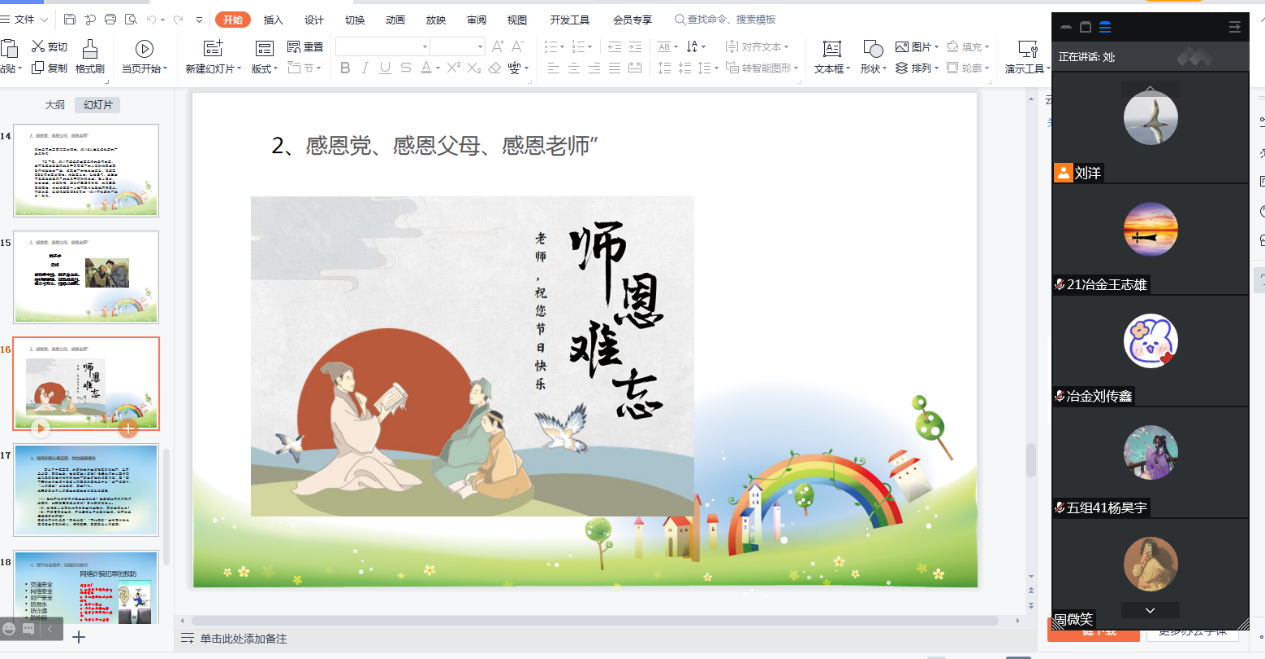The height and width of the screenshot is (659, 1265).
Task: Decrease font size with A- icon
Action: pyautogui.click(x=518, y=47)
